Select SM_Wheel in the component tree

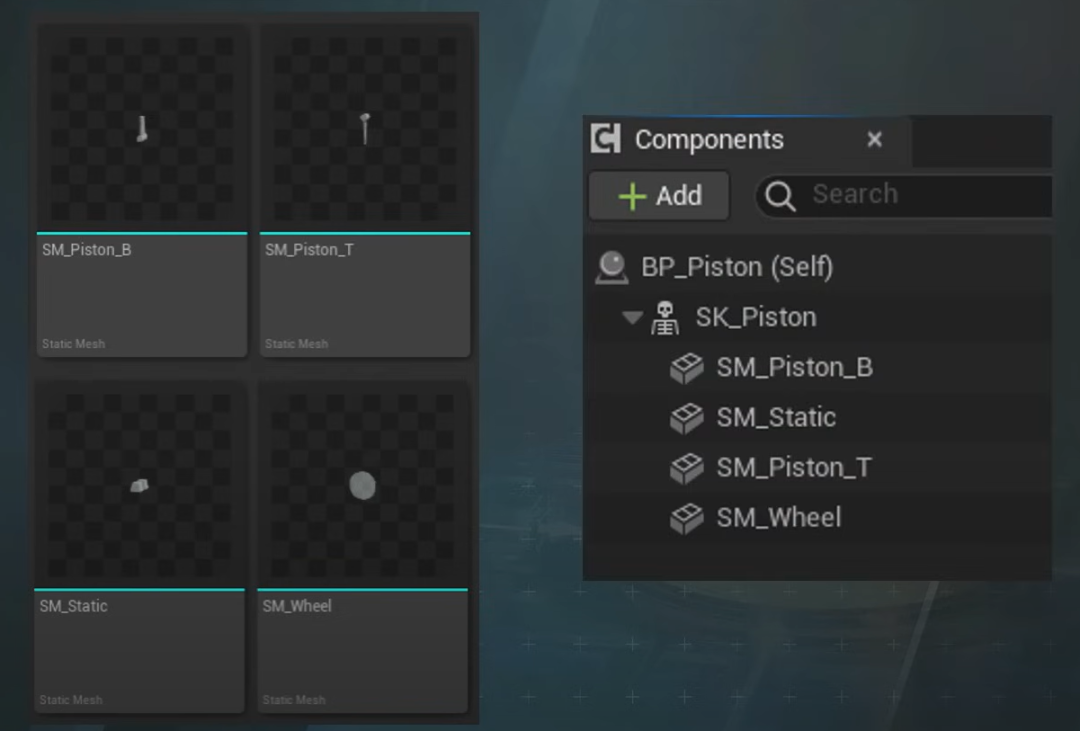[818, 518]
